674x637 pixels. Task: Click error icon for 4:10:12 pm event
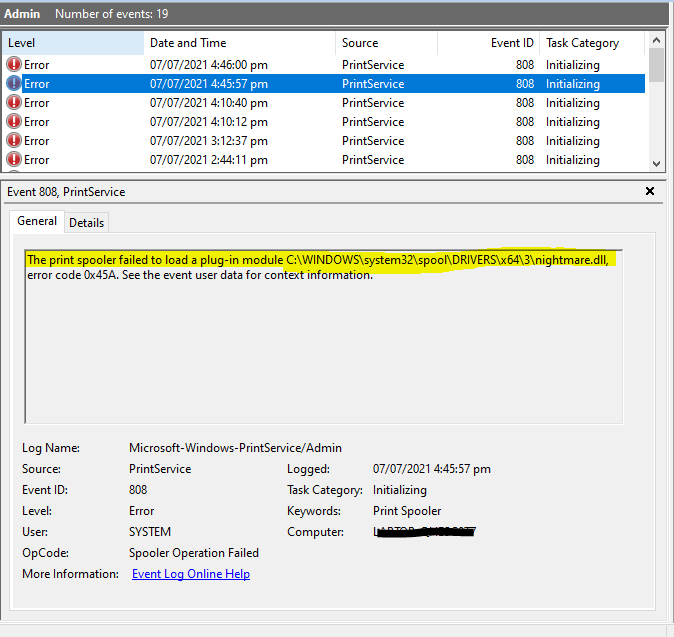14,121
